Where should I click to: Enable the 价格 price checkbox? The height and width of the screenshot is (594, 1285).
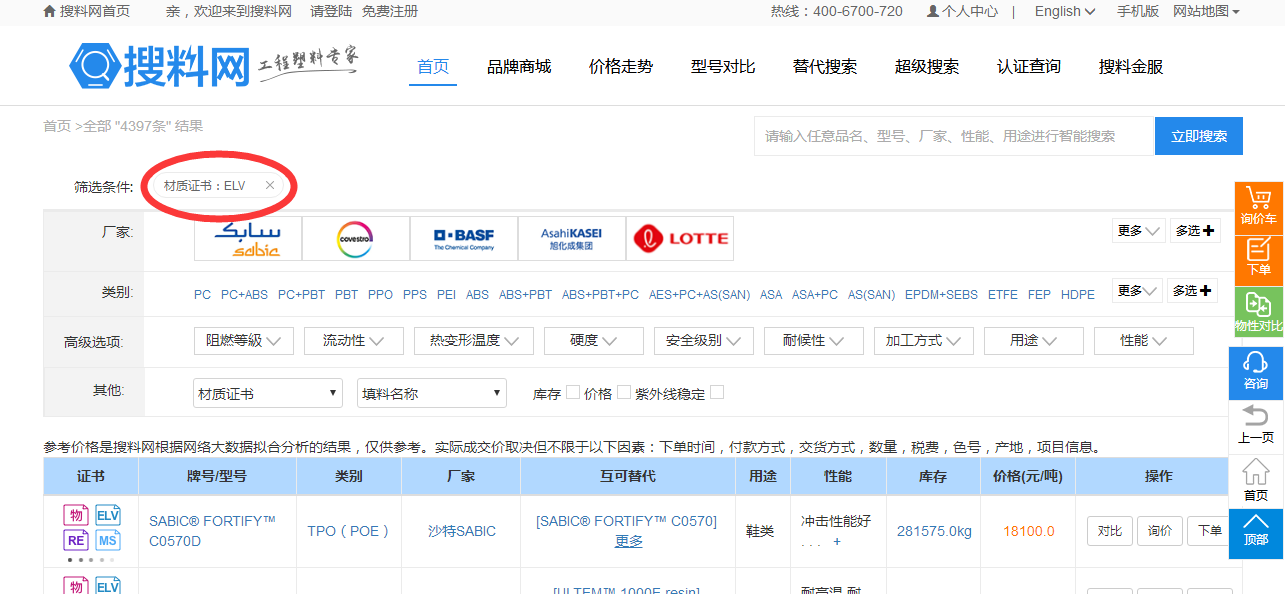pyautogui.click(x=624, y=393)
